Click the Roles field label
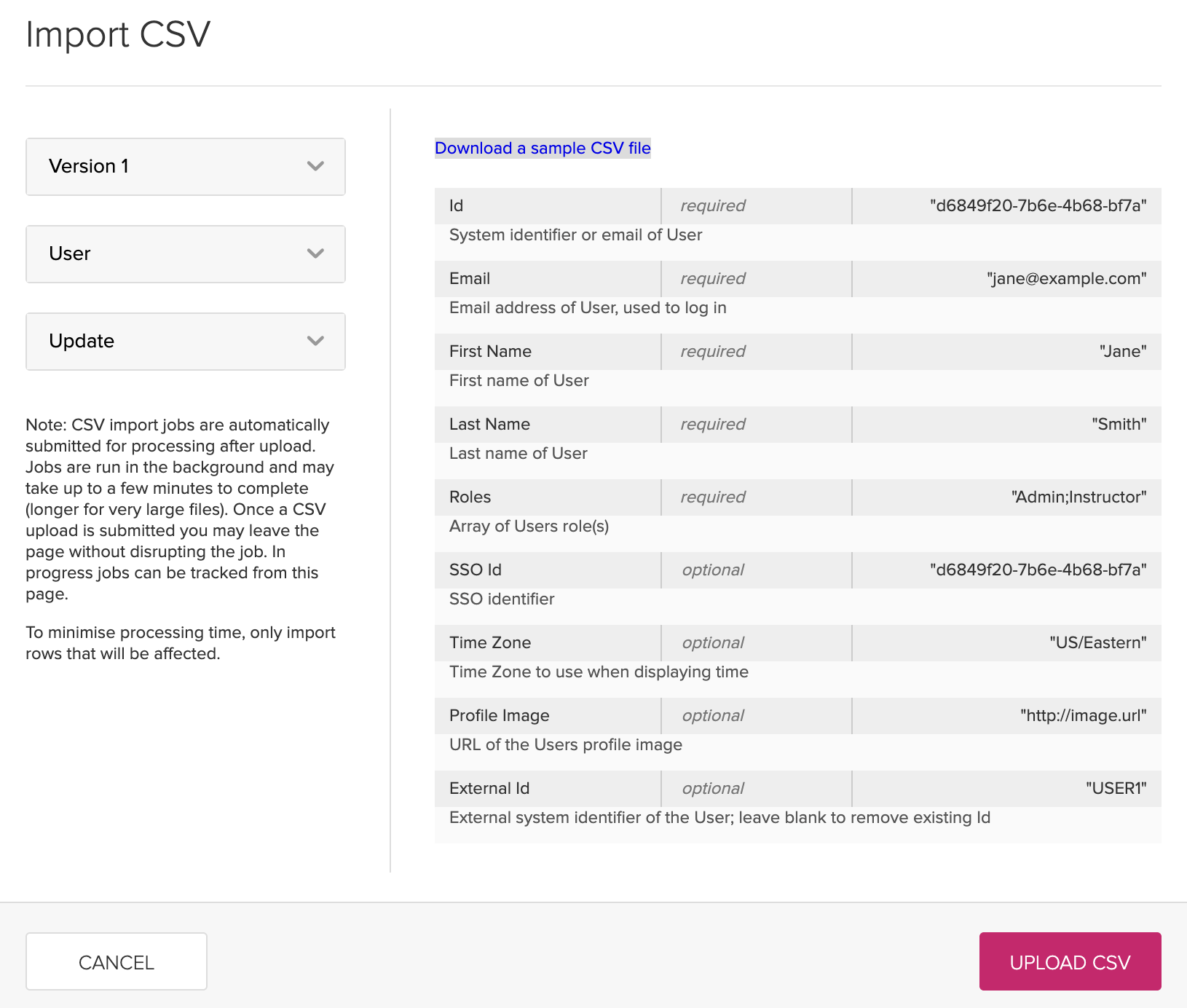The height and width of the screenshot is (1008, 1187). 470,497
